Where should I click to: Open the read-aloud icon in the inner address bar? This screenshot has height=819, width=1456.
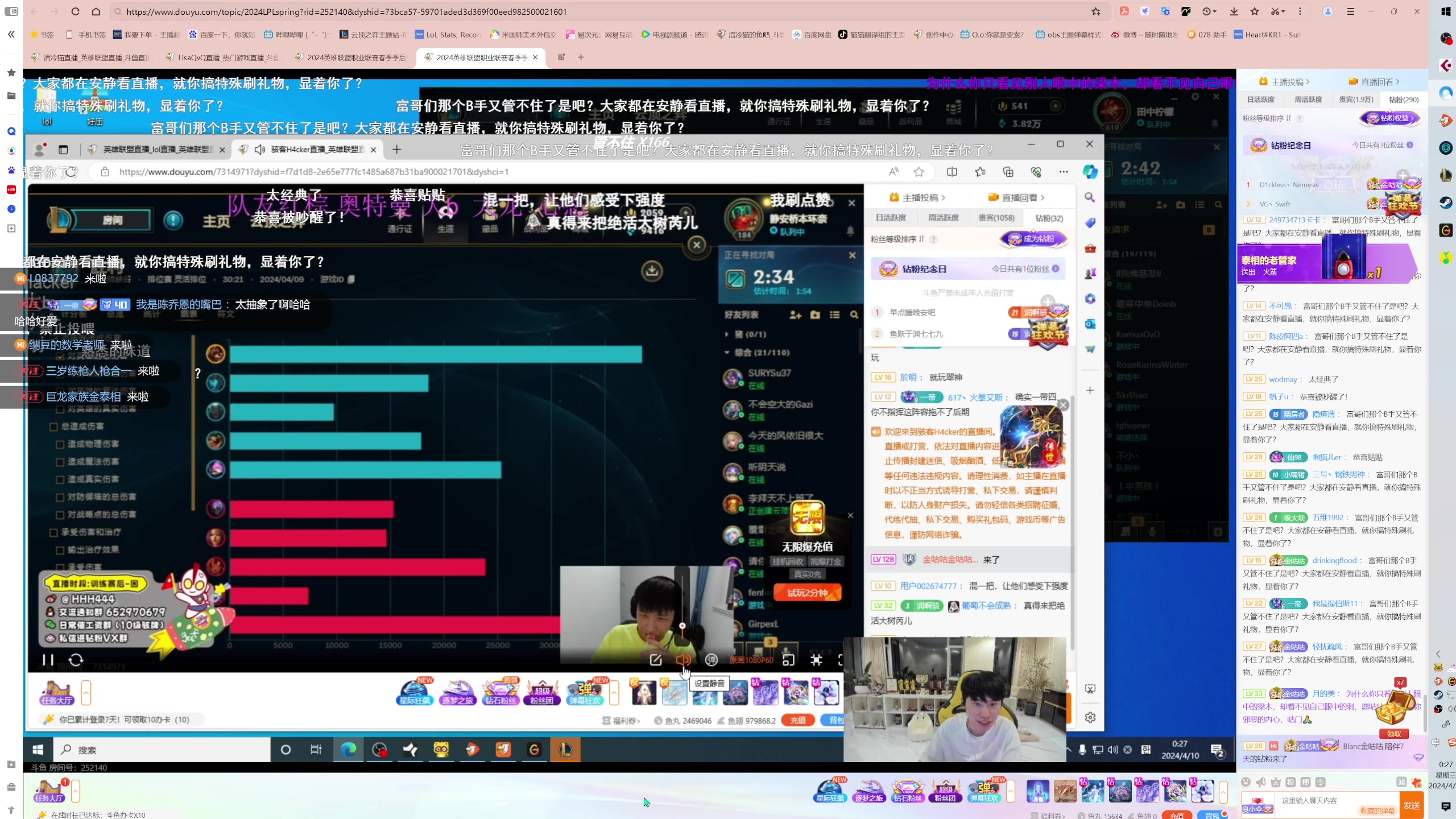(x=894, y=172)
